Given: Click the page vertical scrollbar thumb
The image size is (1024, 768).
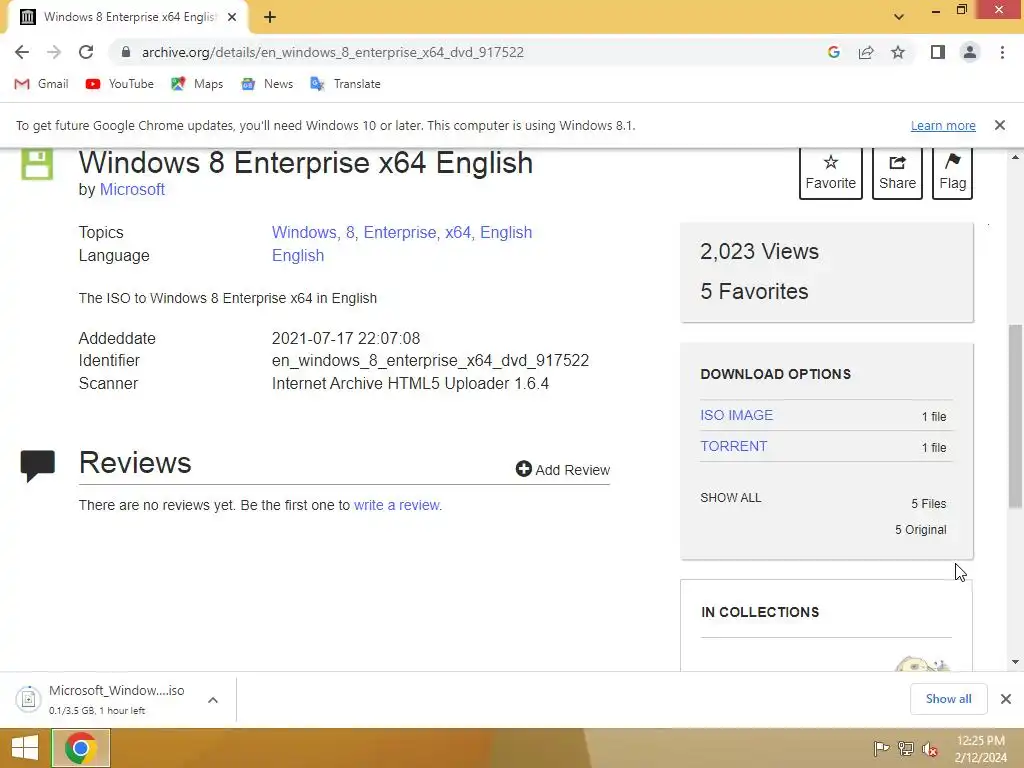Looking at the screenshot, I should [1016, 416].
